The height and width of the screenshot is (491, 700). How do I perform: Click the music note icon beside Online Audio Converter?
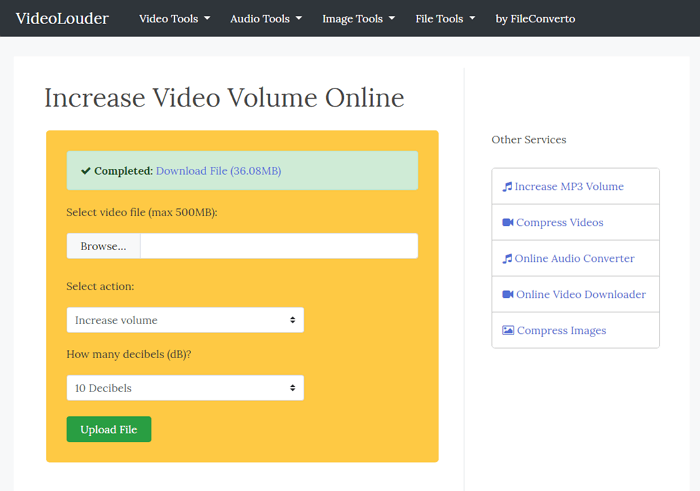click(x=507, y=258)
